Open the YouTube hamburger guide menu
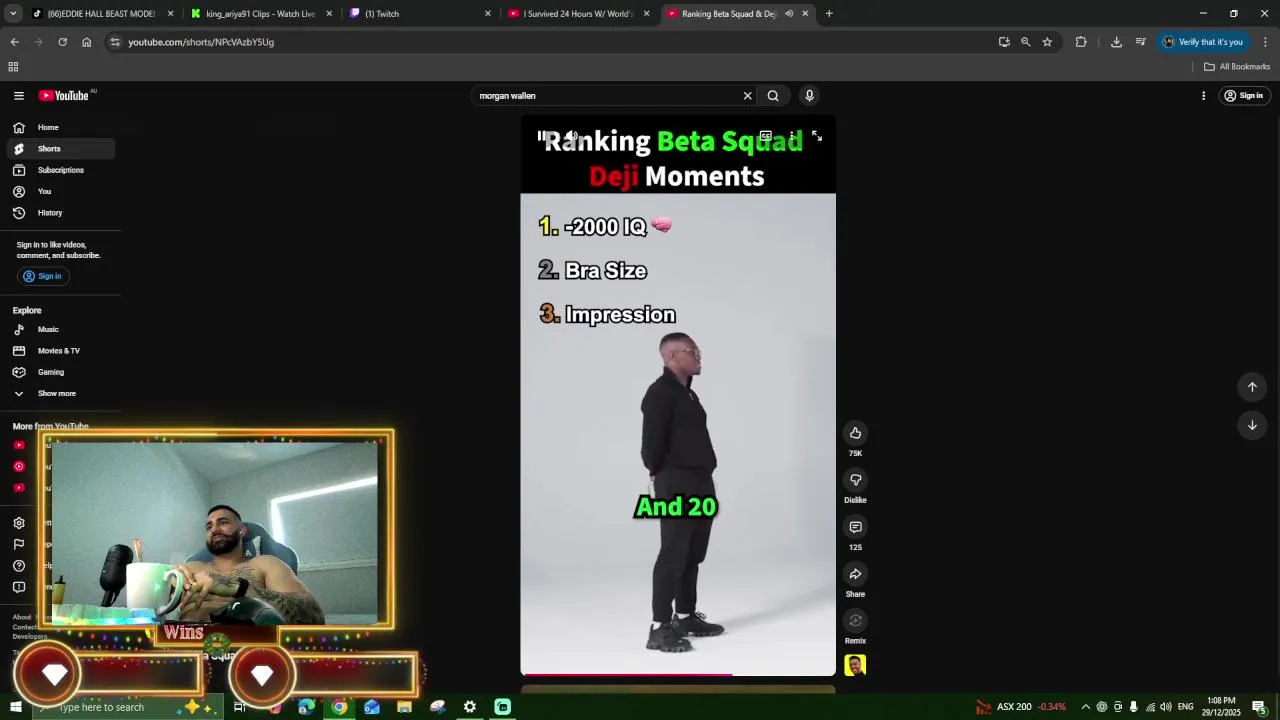Screen dimensions: 1280x720 tap(19, 96)
